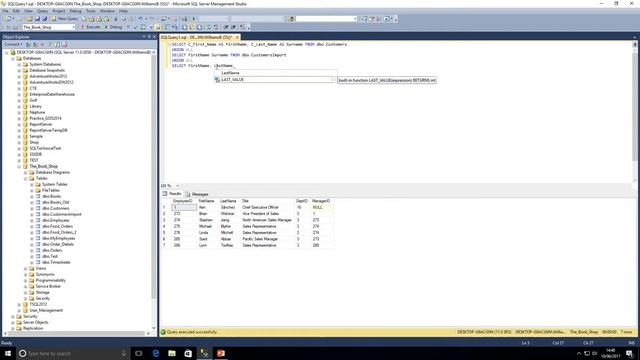640x360 pixels.
Task: Click the Execute query button
Action: pyautogui.click(x=91, y=27)
